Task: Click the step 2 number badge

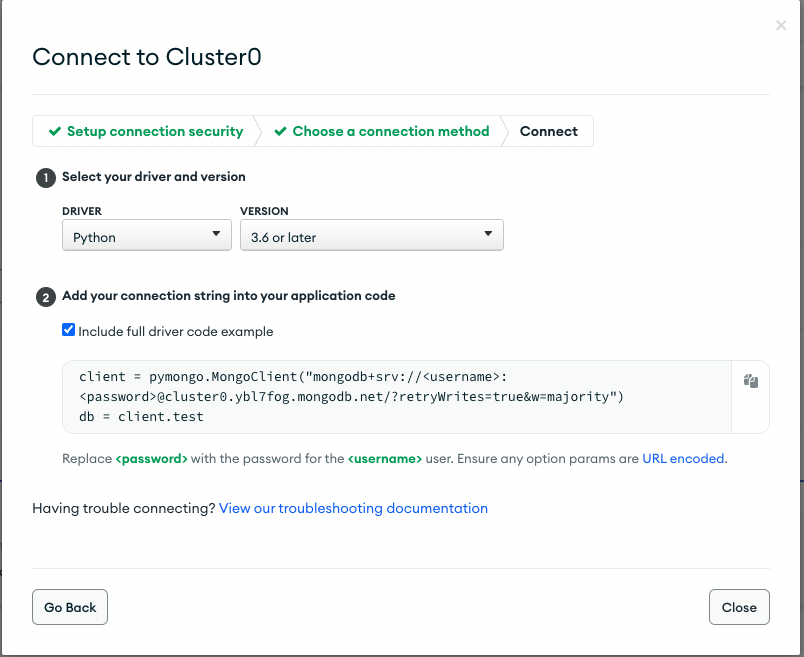Action: coord(45,296)
